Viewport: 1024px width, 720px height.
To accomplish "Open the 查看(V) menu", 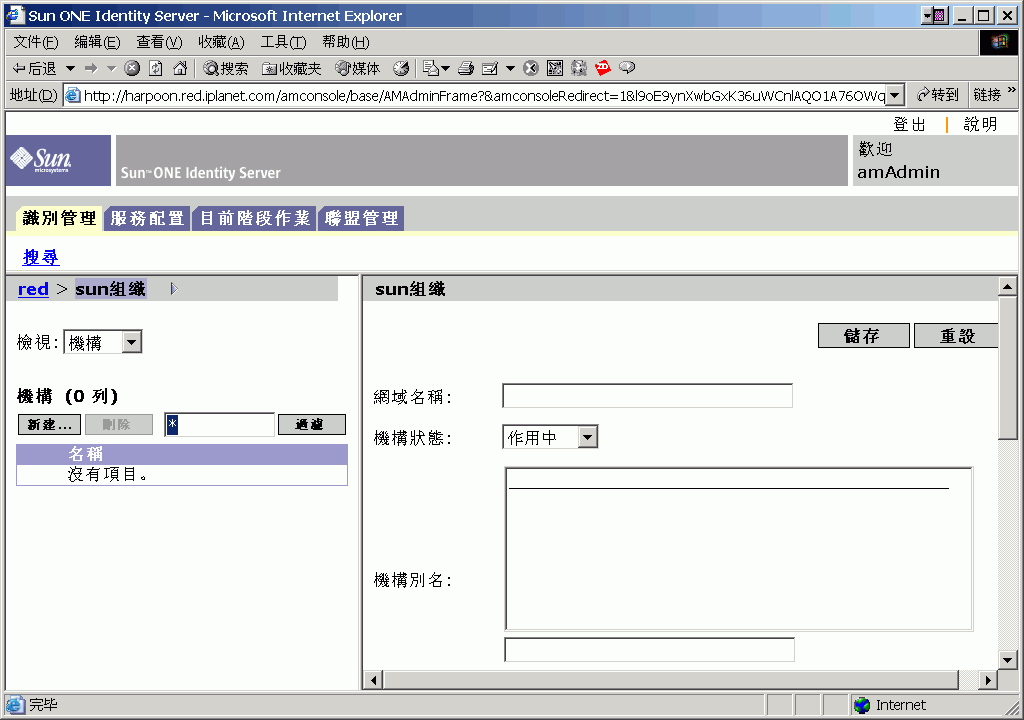I will [159, 42].
